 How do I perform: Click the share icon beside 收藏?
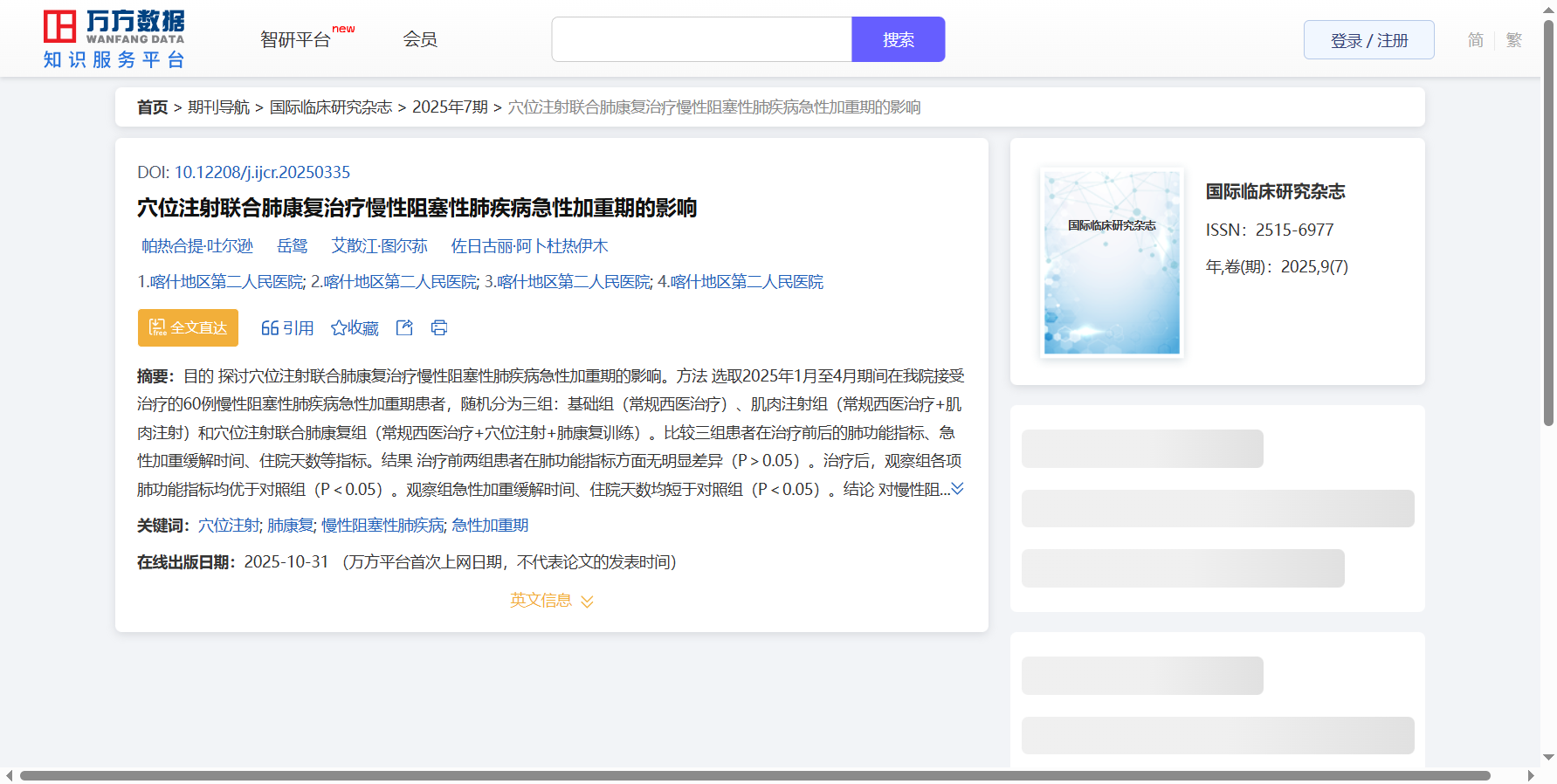click(x=404, y=327)
